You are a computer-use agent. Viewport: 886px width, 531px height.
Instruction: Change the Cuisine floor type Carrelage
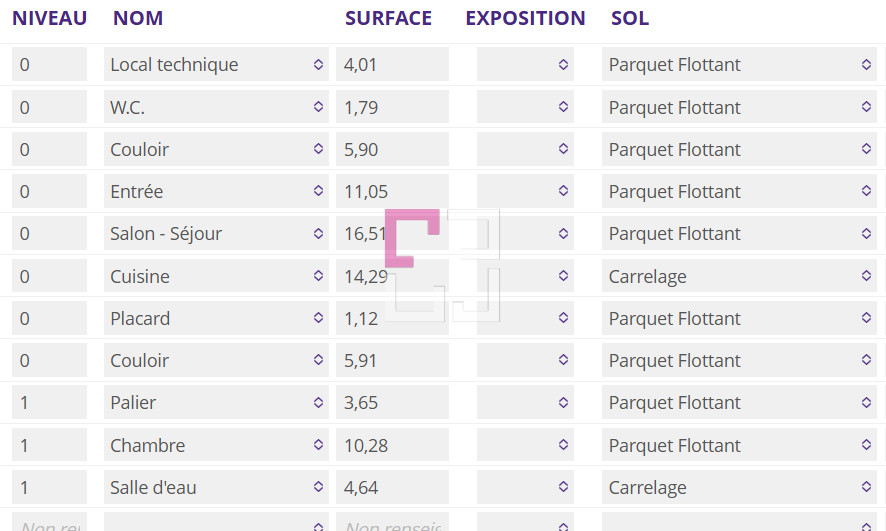[739, 276]
